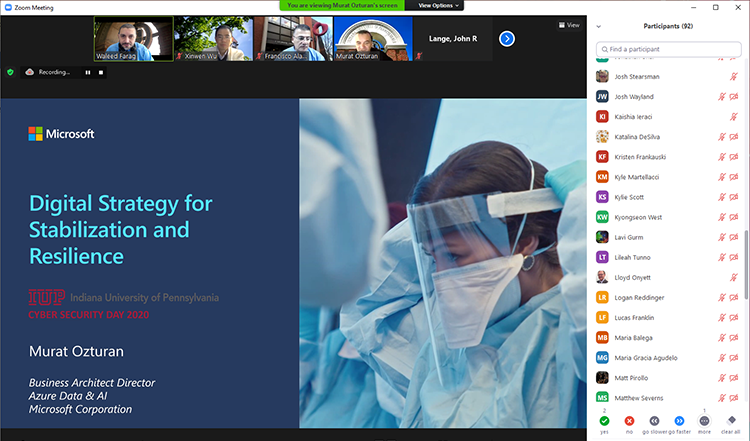Select participant Josh Stearsman
The height and width of the screenshot is (441, 750).
click(668, 77)
